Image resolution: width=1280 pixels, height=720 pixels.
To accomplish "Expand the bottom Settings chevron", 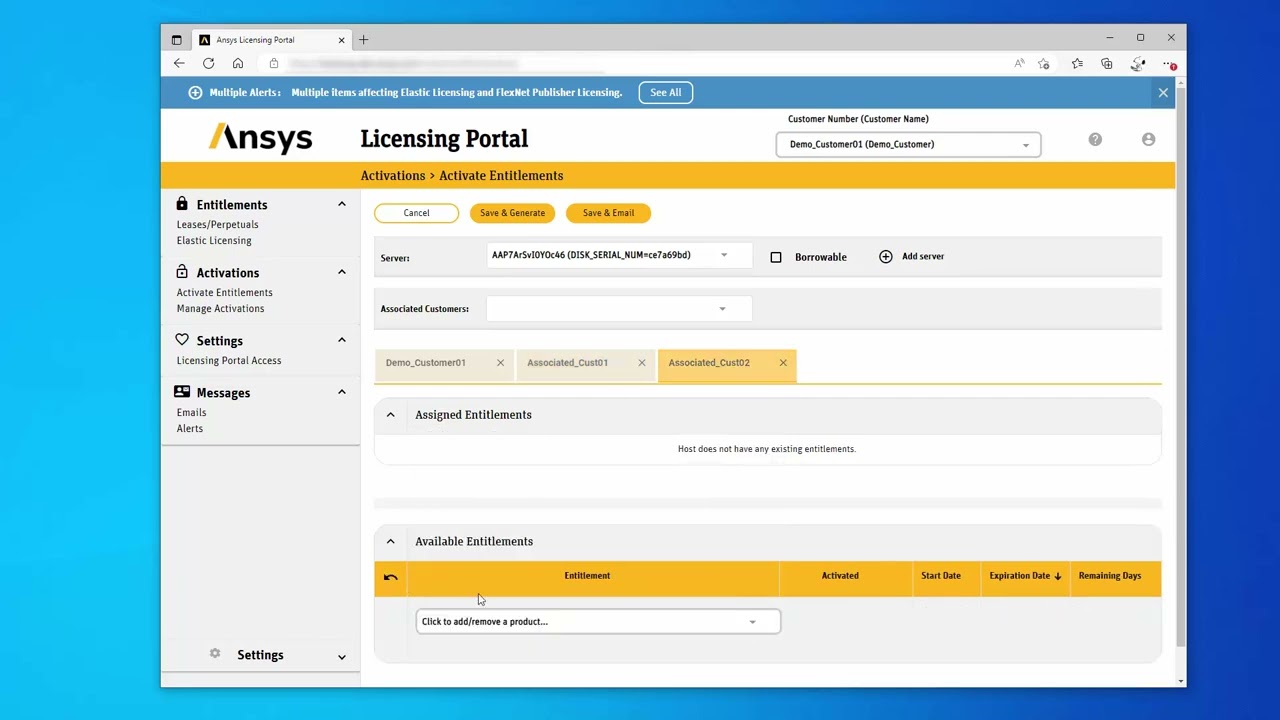I will [x=341, y=657].
